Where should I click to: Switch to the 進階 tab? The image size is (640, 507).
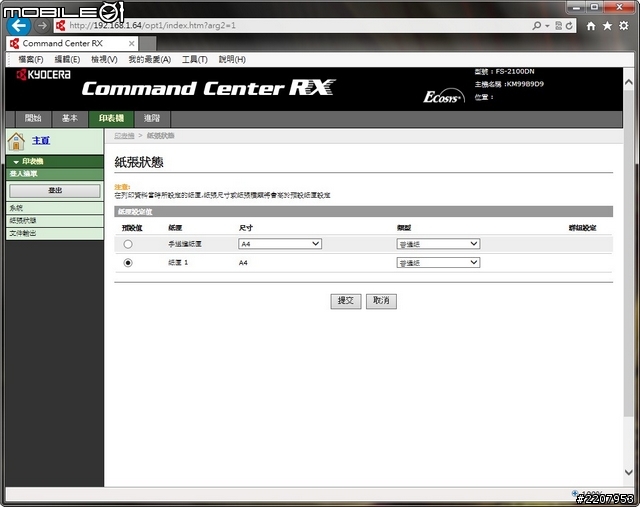pyautogui.click(x=152, y=118)
